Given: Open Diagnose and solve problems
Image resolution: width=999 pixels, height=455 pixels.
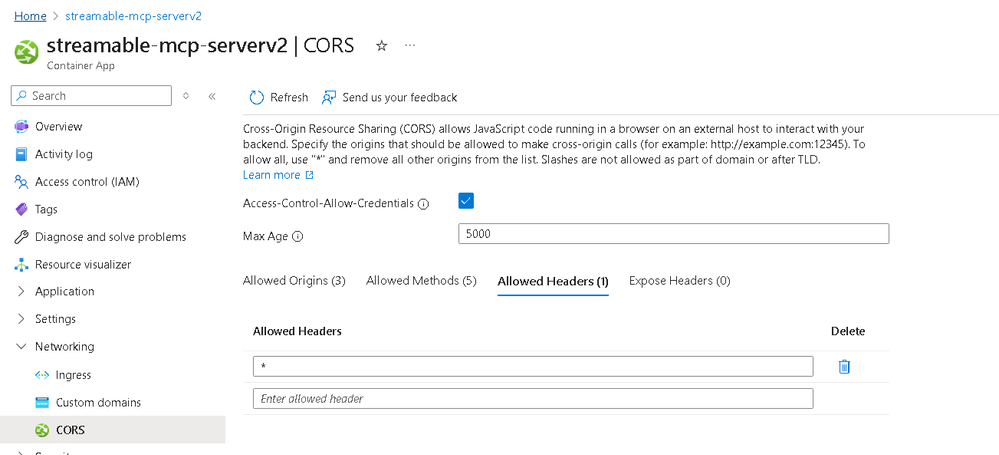Looking at the screenshot, I should [110, 237].
